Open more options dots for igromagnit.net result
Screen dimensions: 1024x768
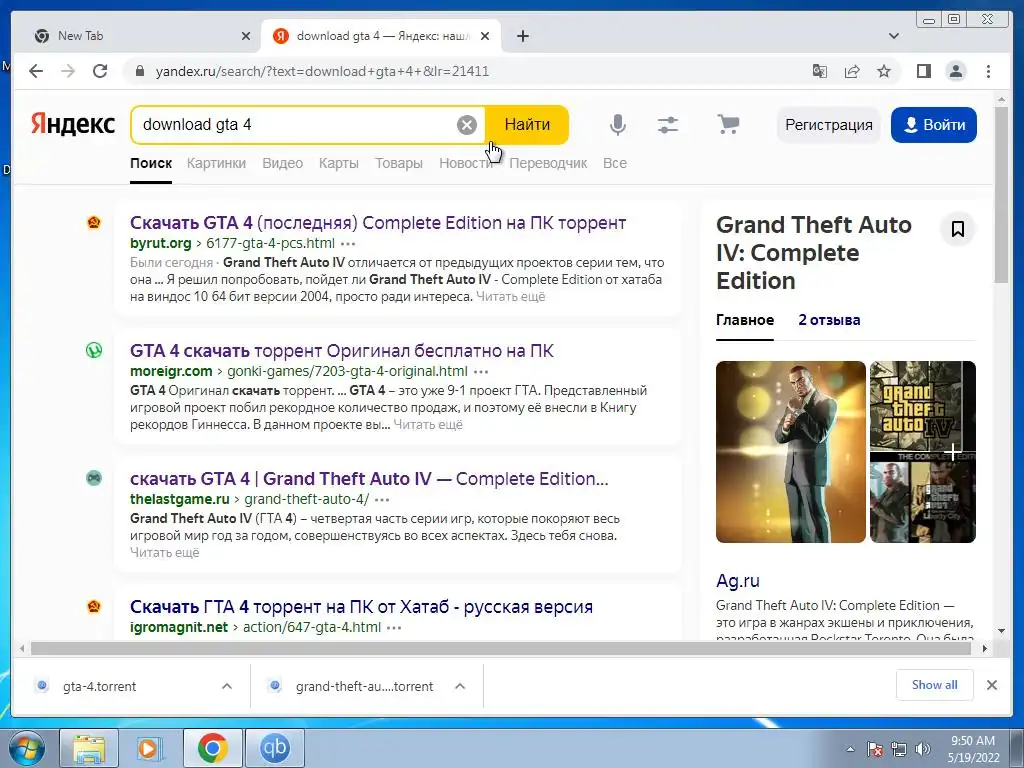(x=394, y=628)
